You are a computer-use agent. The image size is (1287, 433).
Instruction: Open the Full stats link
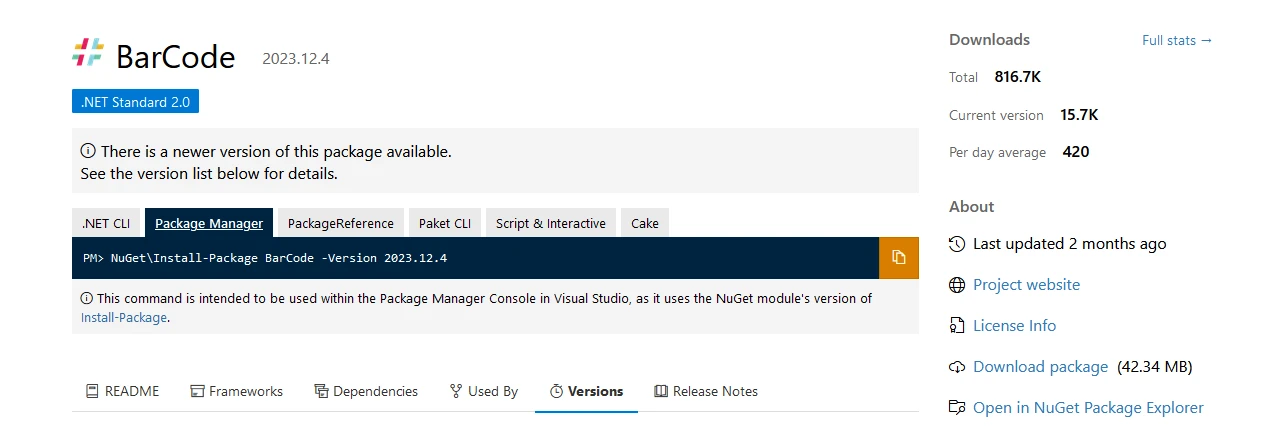[x=1177, y=41]
